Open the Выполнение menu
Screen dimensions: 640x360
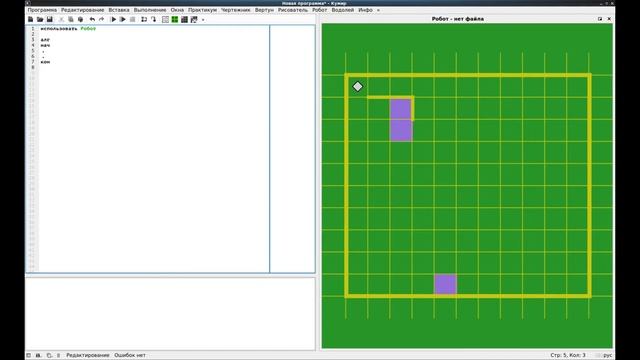(150, 10)
